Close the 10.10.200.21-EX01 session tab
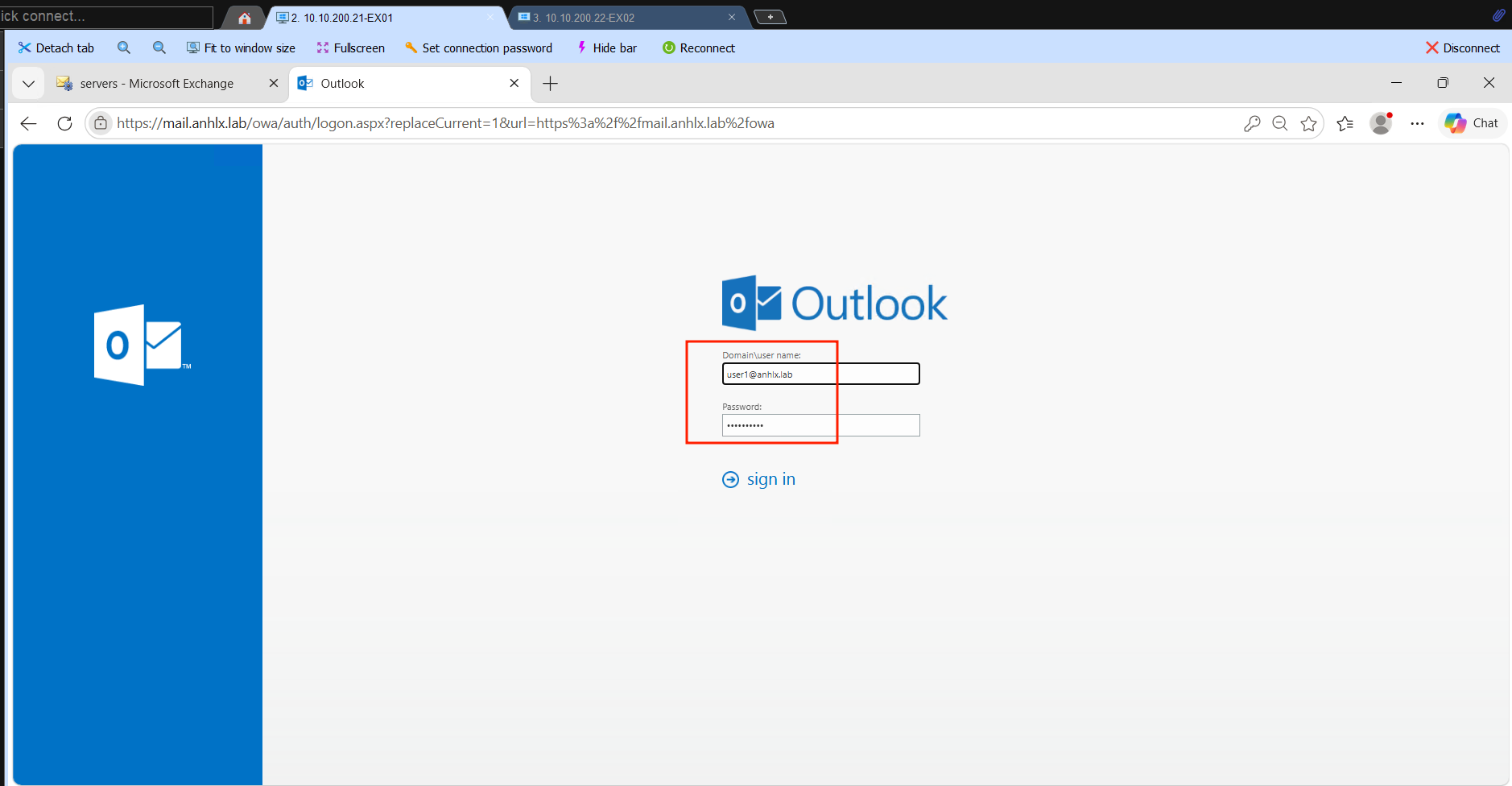 click(490, 17)
